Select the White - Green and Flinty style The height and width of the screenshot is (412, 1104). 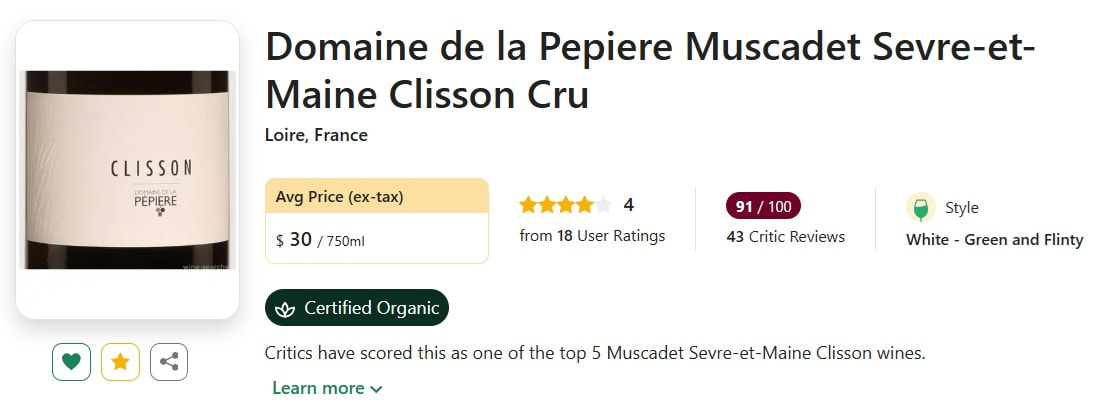(994, 240)
